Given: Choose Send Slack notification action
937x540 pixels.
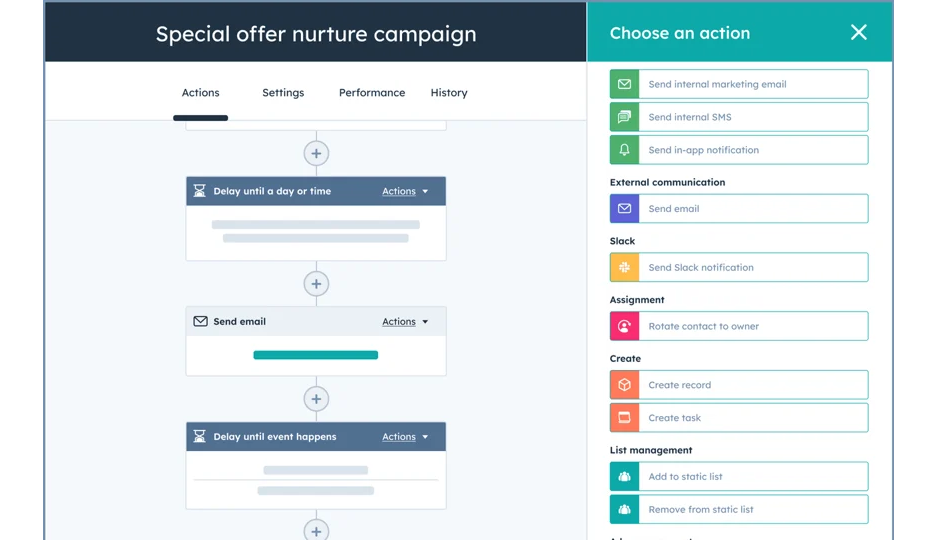Looking at the screenshot, I should click(x=739, y=267).
